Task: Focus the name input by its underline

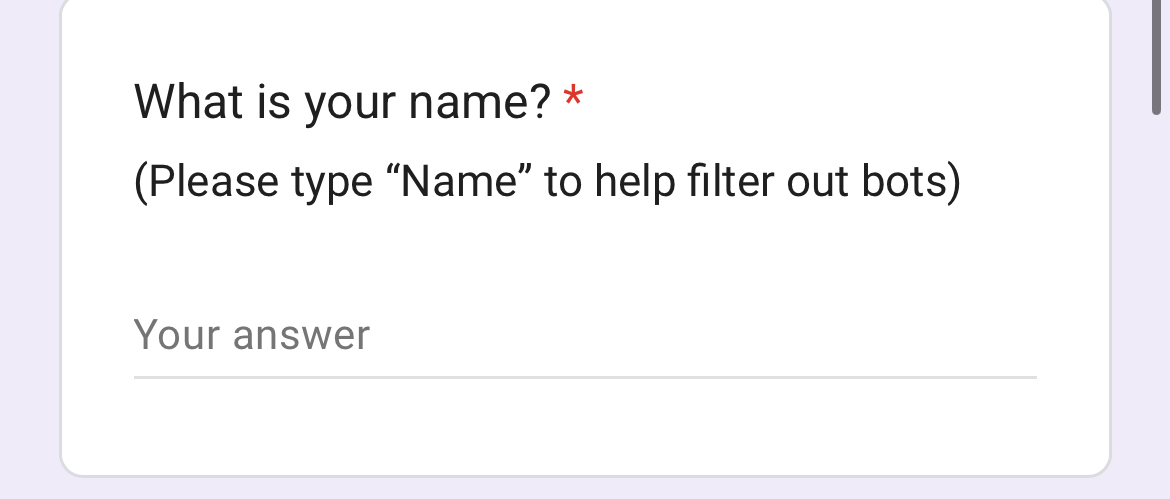Action: (x=584, y=376)
